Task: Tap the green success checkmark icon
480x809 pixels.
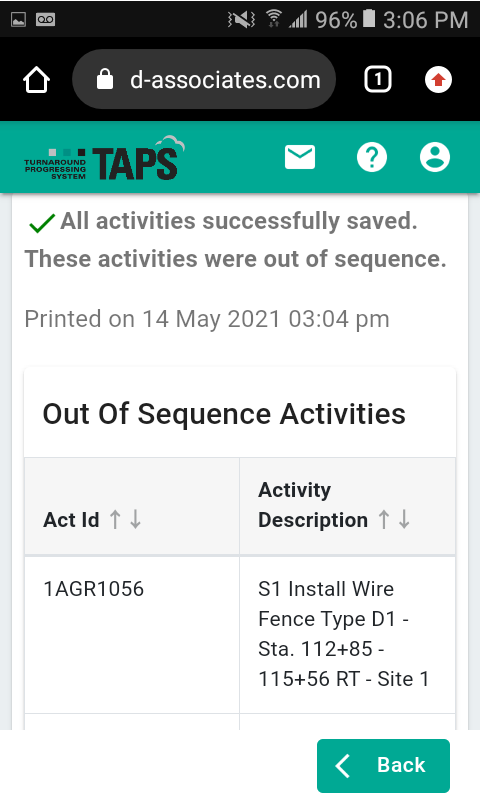Action: tap(41, 223)
